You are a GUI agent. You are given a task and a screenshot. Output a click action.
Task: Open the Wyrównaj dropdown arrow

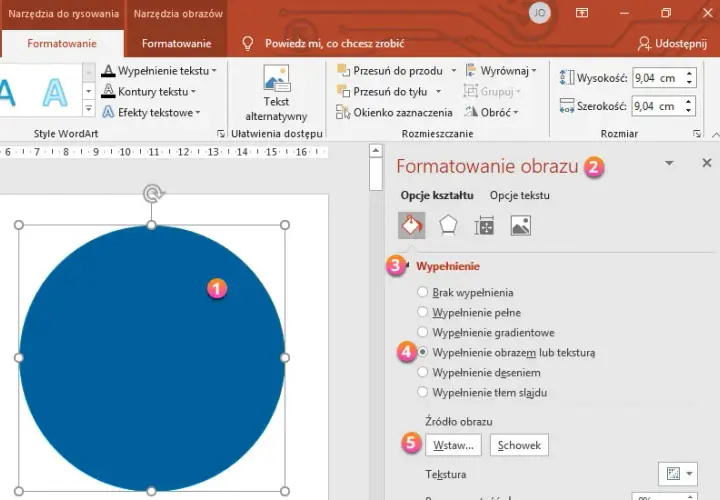coord(534,71)
